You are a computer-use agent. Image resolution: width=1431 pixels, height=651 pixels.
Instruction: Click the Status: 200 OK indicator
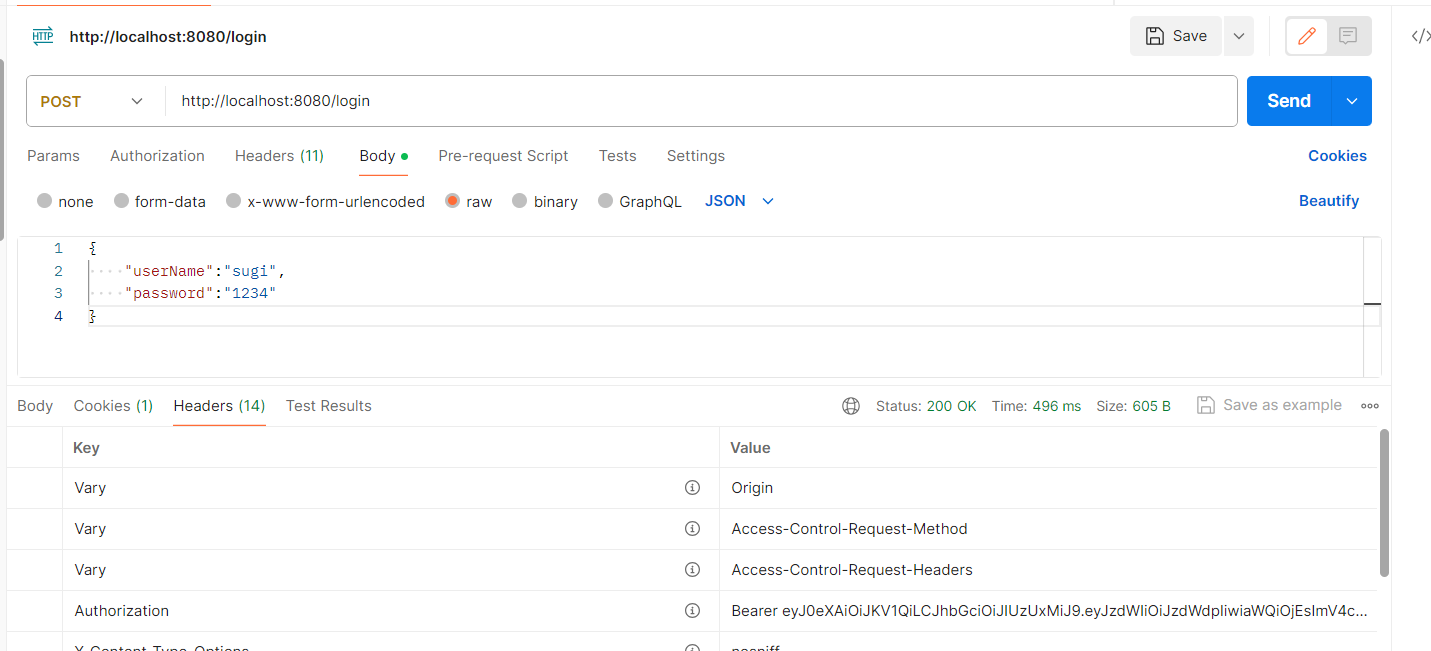pos(926,406)
